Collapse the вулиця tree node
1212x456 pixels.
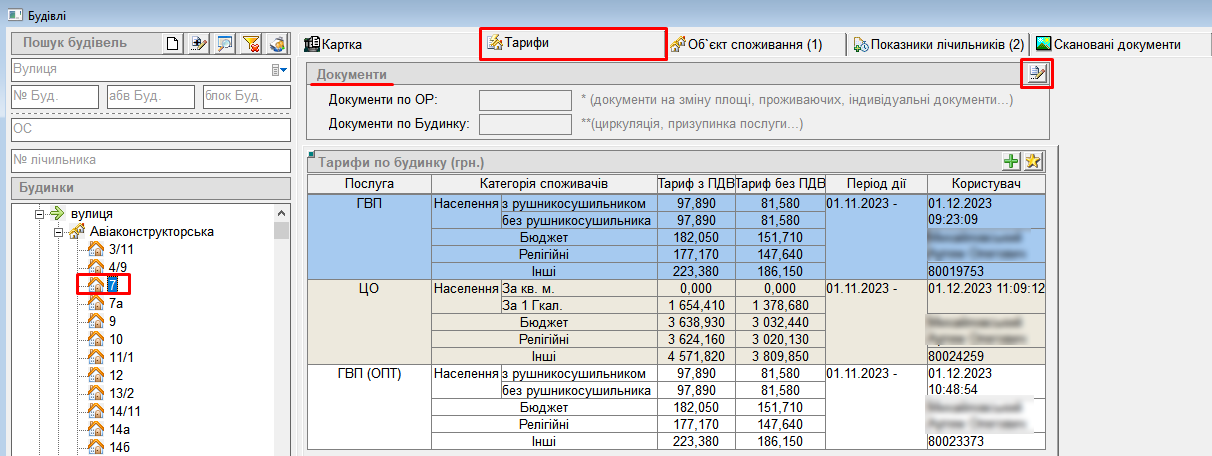point(40,214)
